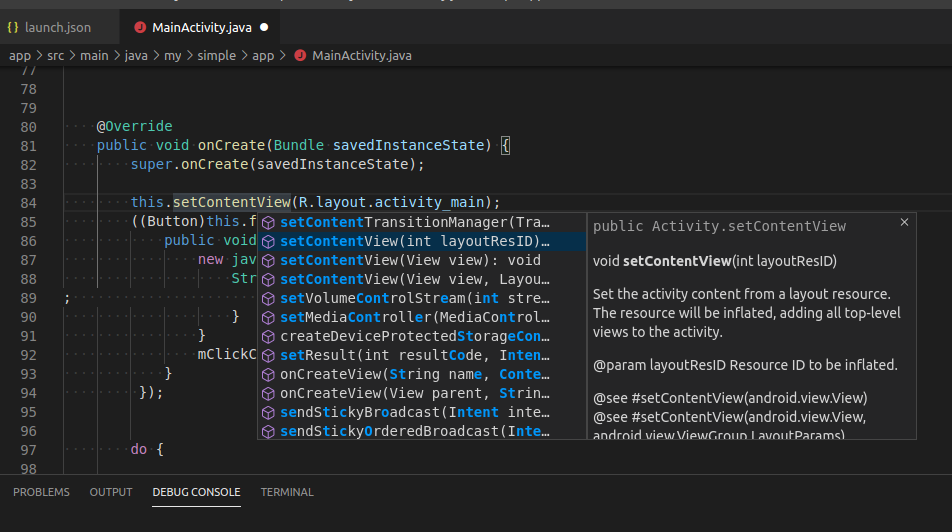Expand the 'src' breadcrumb folder
Viewport: 952px width, 532px height.
pos(55,56)
